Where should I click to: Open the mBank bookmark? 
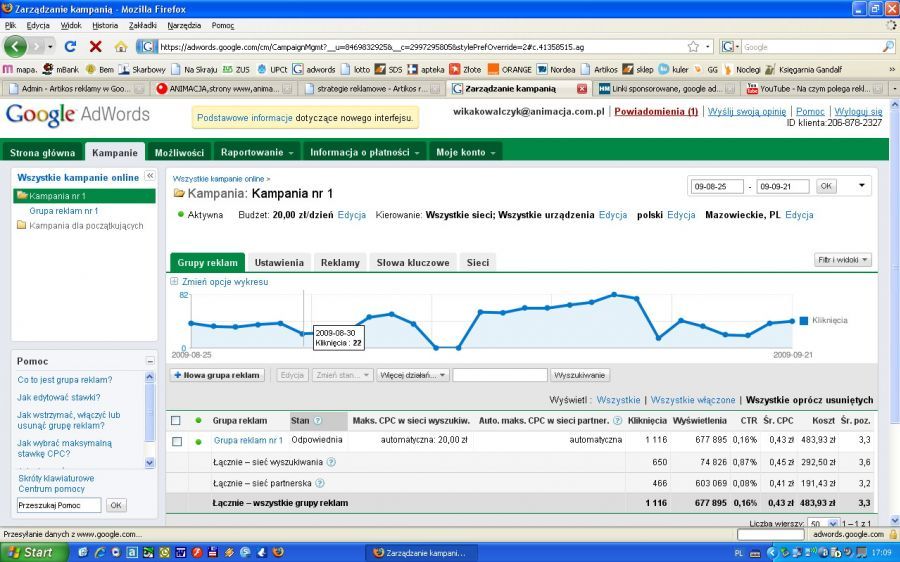pos(61,69)
